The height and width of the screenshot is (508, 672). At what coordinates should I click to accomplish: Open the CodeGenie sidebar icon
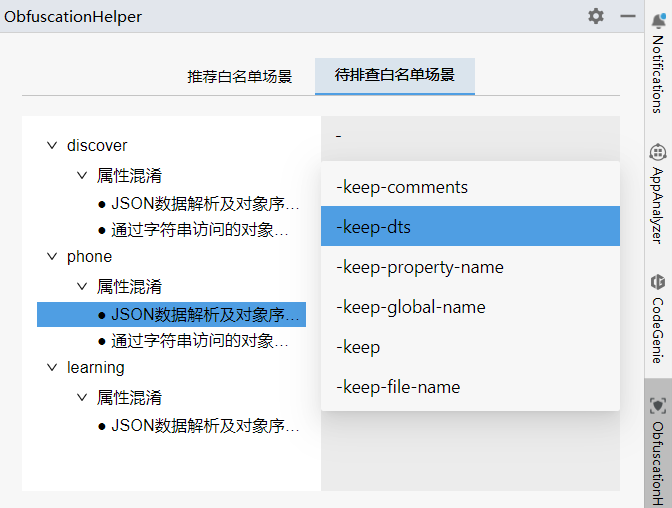pyautogui.click(x=658, y=282)
